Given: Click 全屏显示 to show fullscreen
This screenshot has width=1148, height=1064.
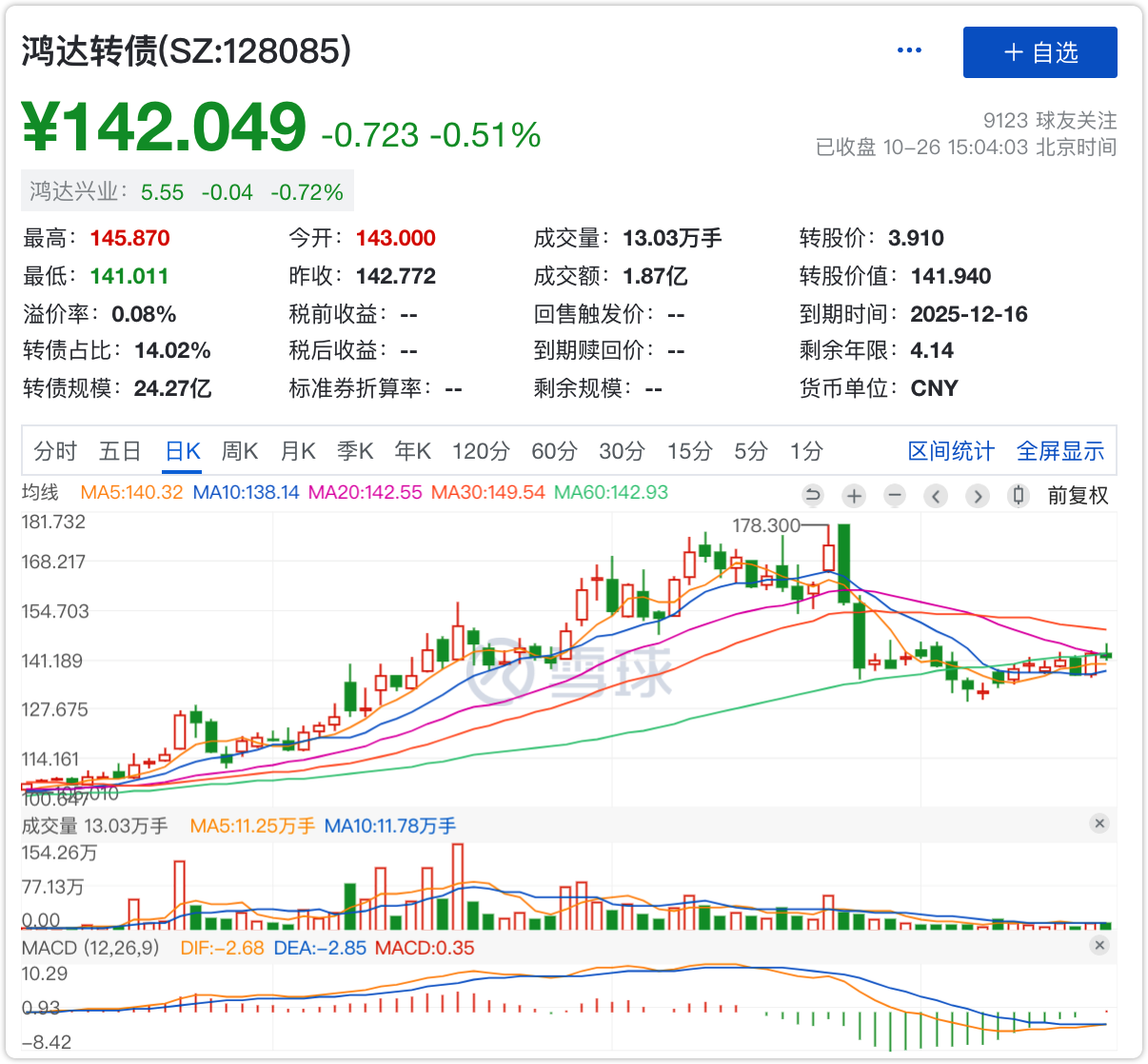Looking at the screenshot, I should tap(1059, 451).
